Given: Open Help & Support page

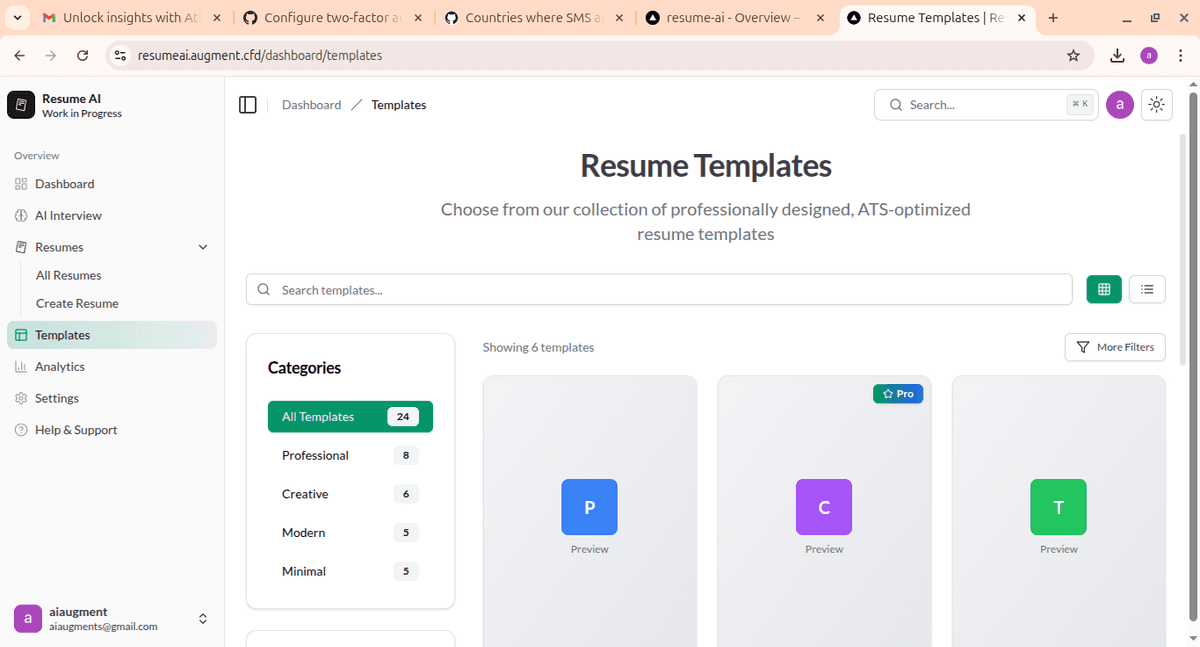Looking at the screenshot, I should 76,430.
